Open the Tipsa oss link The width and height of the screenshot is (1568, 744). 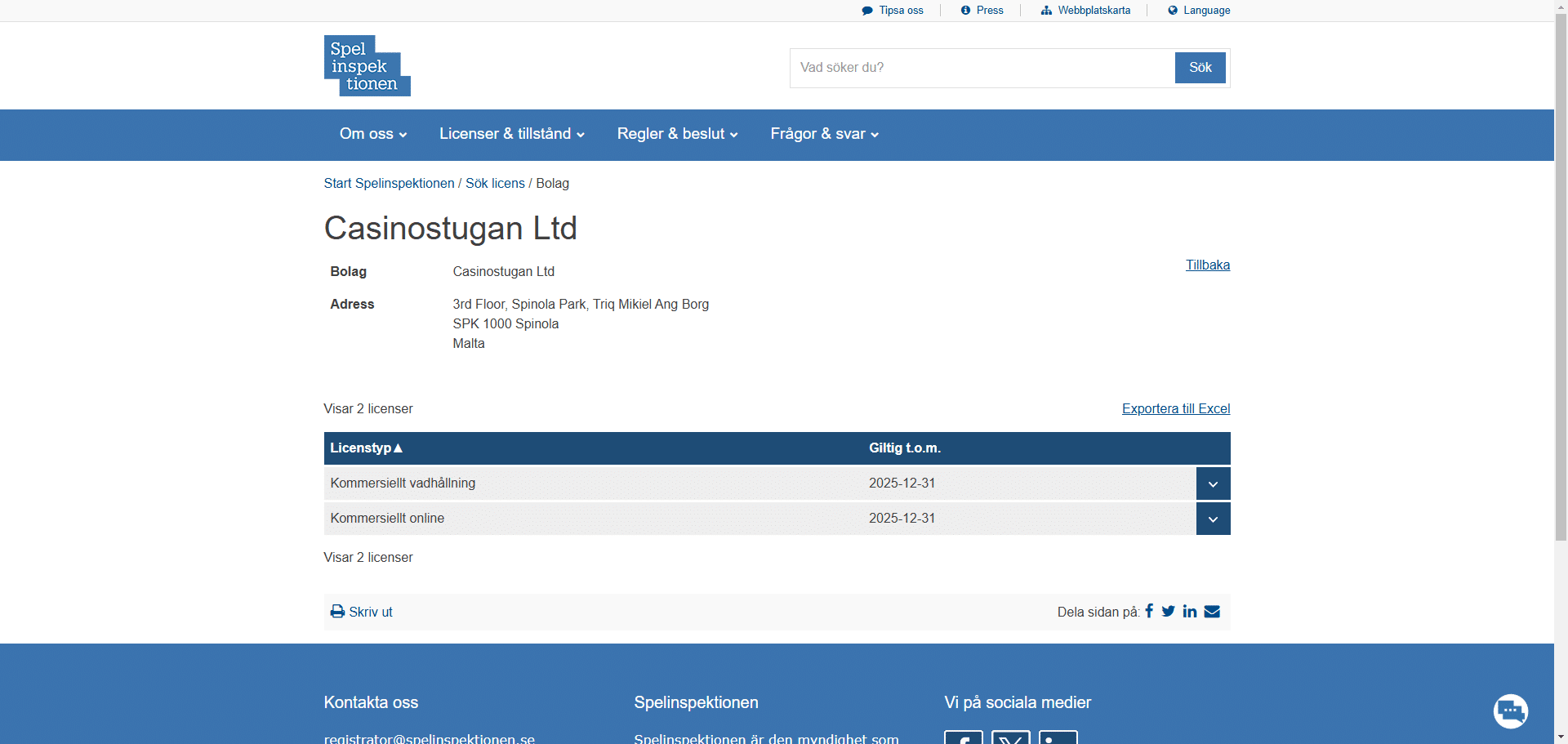(901, 11)
